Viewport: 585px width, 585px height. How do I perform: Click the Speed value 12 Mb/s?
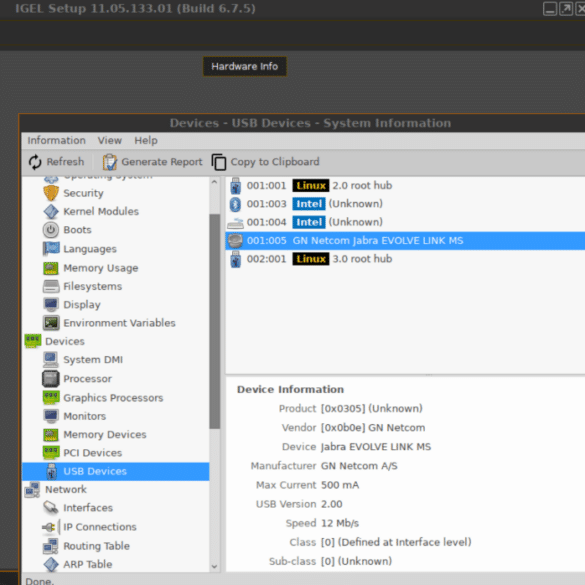(x=340, y=523)
